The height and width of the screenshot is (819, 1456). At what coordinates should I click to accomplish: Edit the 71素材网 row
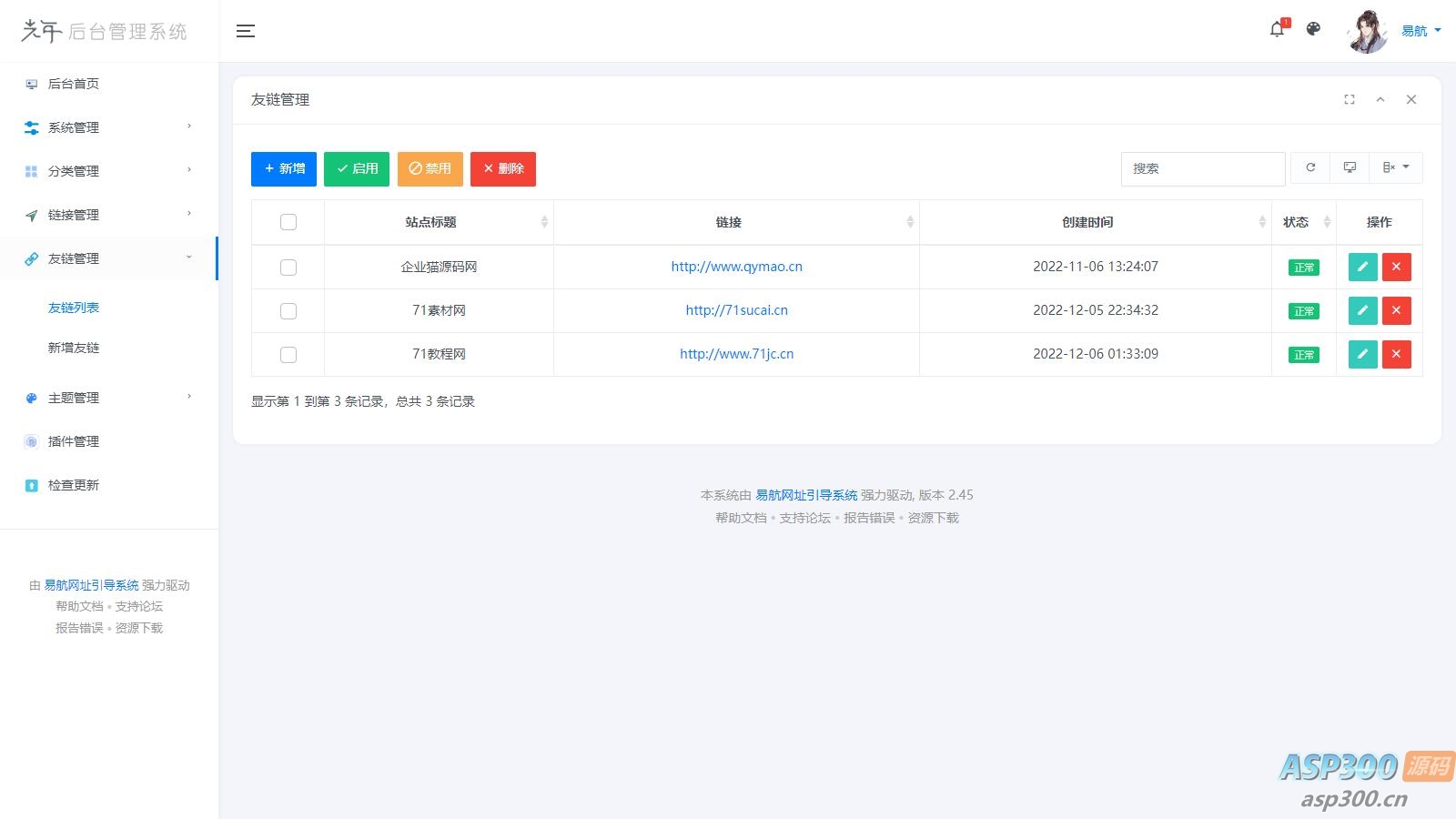point(1362,310)
